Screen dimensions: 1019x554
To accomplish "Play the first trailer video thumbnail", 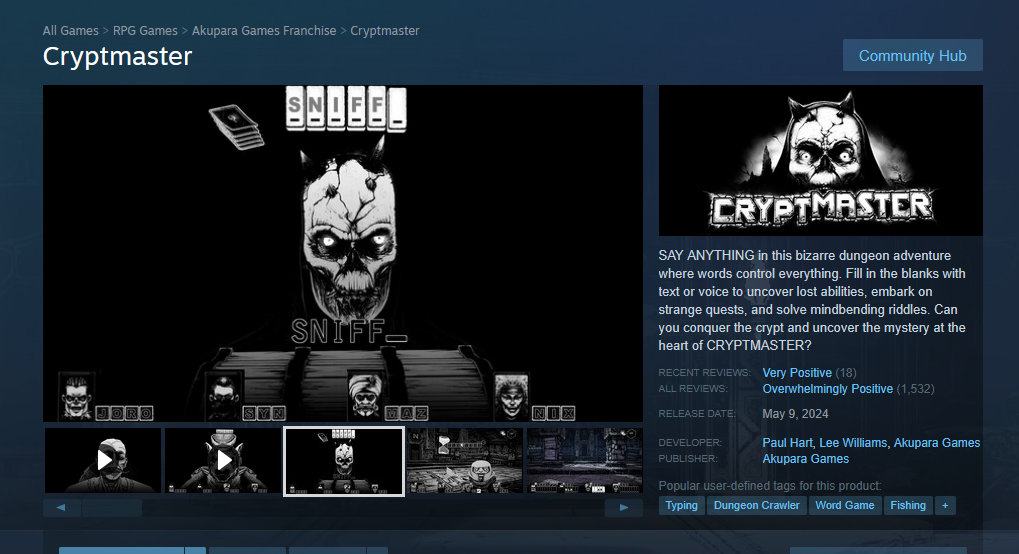I will tap(103, 460).
